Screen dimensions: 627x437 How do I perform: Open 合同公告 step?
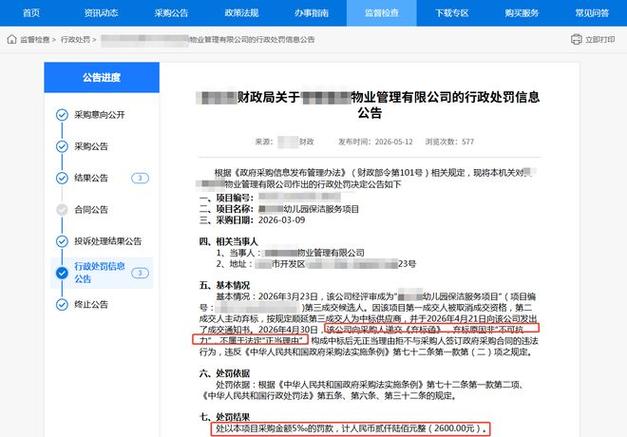(x=91, y=210)
